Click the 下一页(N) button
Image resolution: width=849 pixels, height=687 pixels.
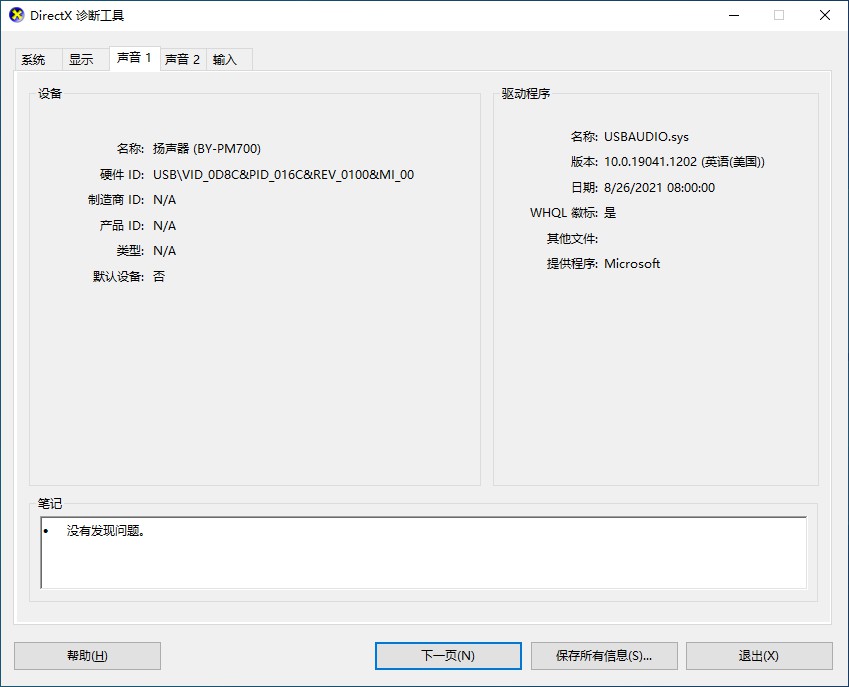click(448, 656)
